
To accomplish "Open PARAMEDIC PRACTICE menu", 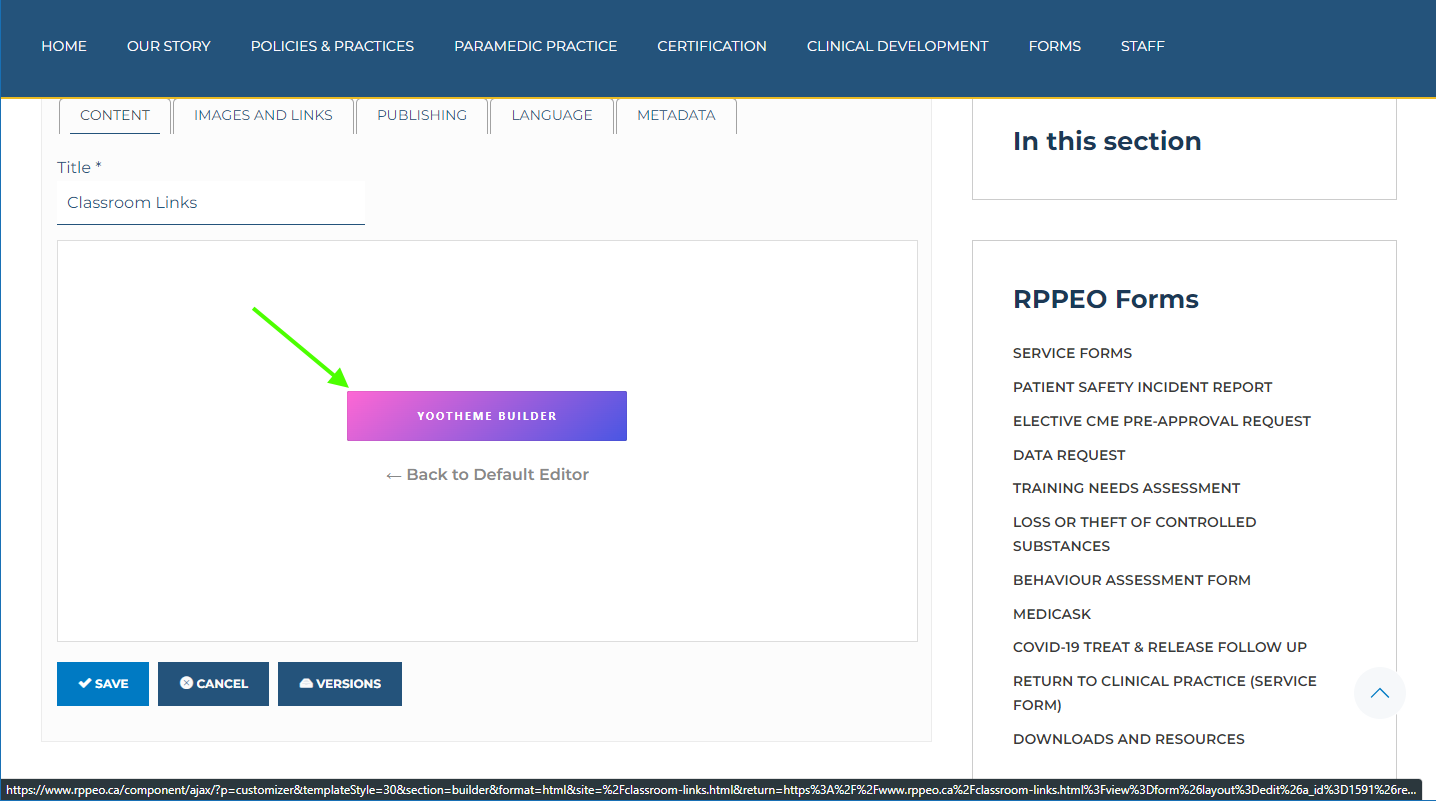I will pos(535,46).
